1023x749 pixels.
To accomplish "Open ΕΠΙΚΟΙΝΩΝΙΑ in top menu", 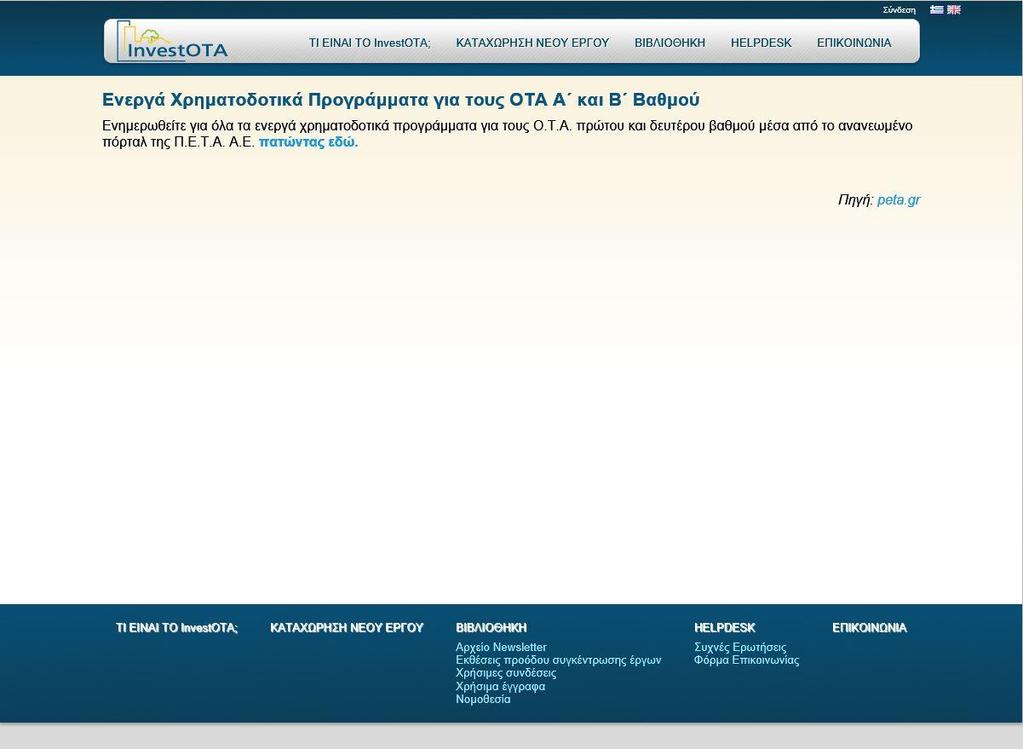I will (x=854, y=43).
